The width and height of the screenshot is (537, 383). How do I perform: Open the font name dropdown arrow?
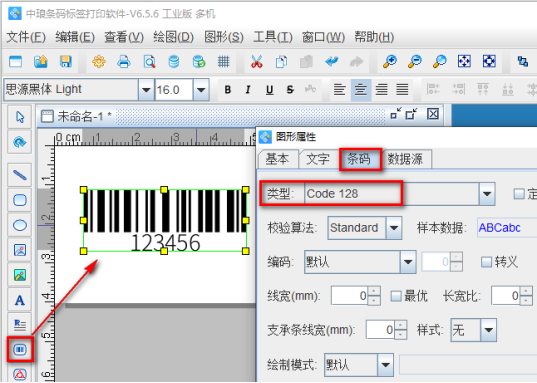coord(146,90)
